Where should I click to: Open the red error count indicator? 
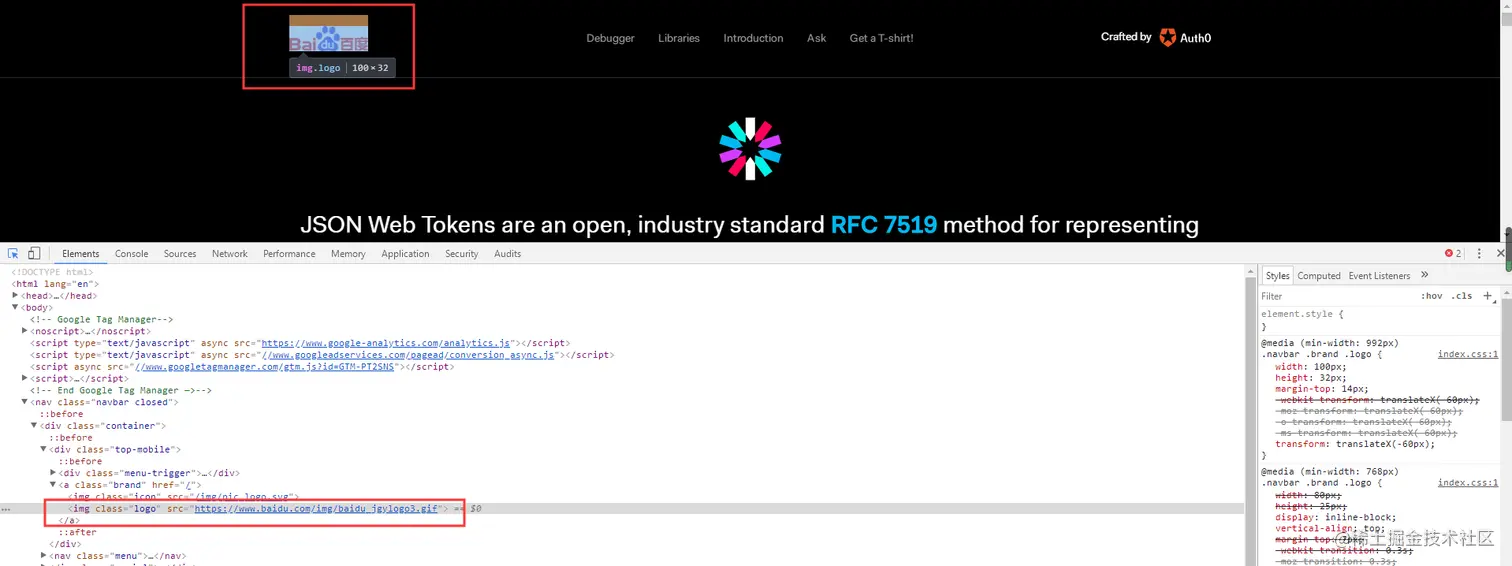[1453, 254]
